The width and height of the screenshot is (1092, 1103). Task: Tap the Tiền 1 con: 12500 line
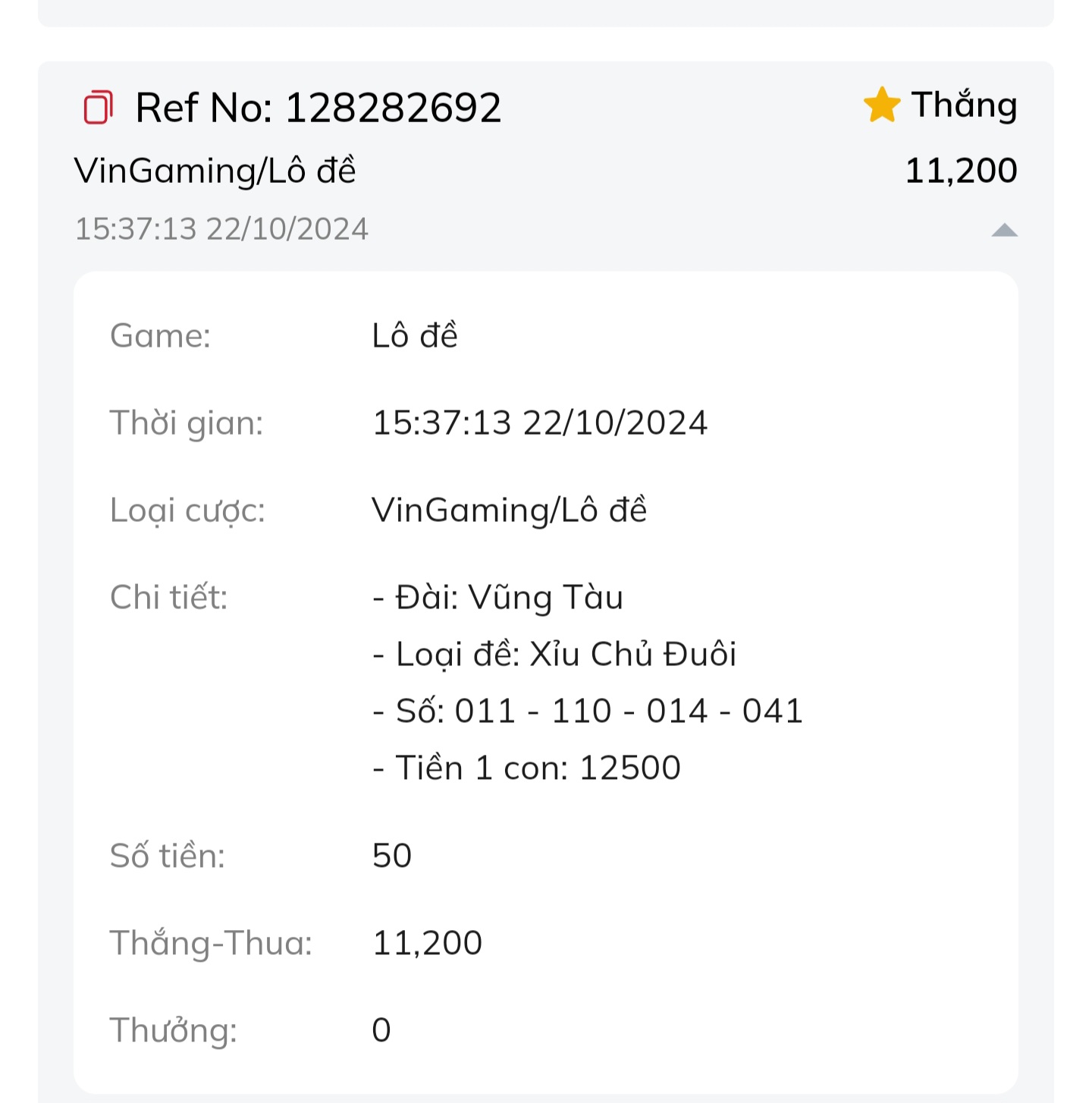coord(527,768)
